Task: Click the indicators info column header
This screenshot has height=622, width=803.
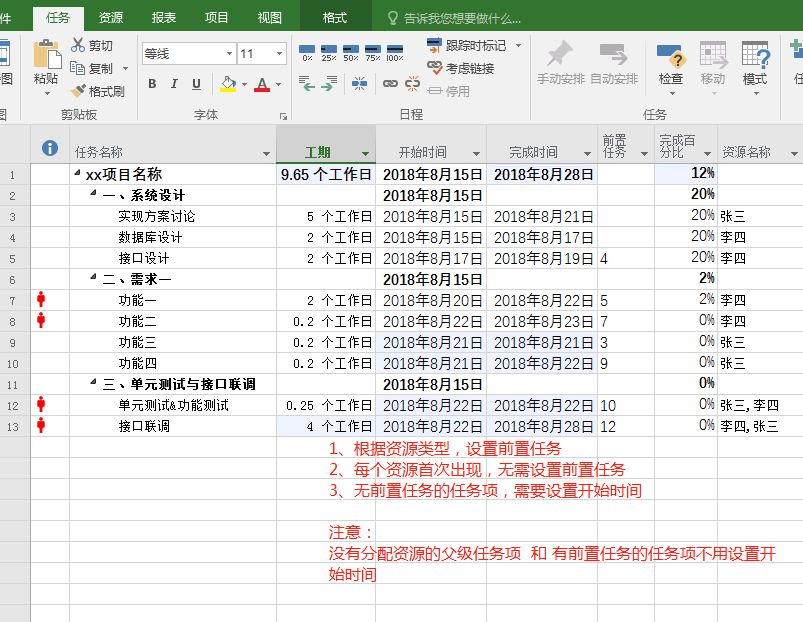Action: coord(50,148)
